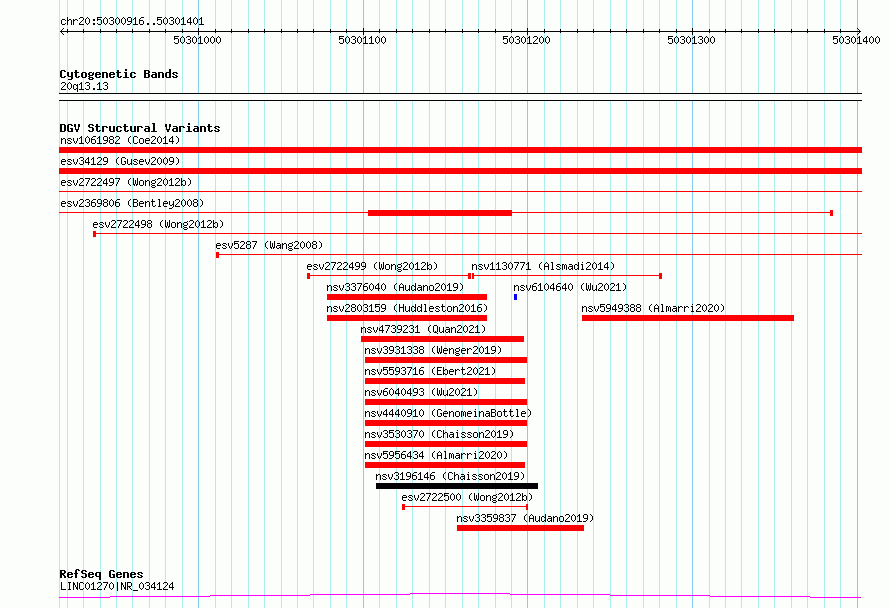Select the black nsv3196146 variant bar
The image size is (890, 608).
tap(457, 486)
